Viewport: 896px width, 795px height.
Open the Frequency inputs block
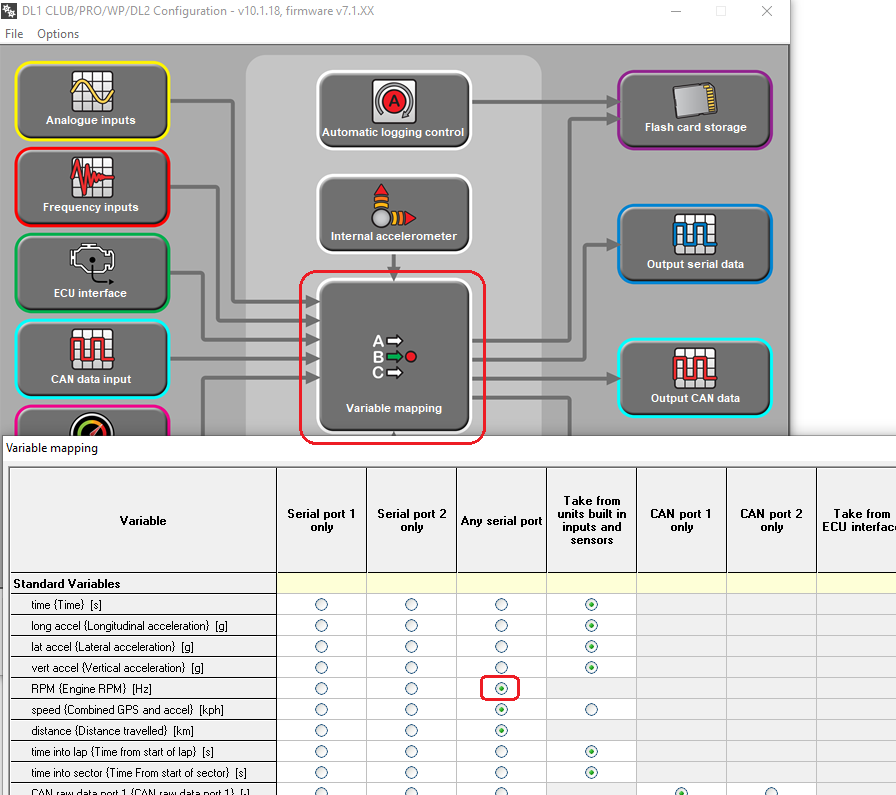[x=92, y=187]
